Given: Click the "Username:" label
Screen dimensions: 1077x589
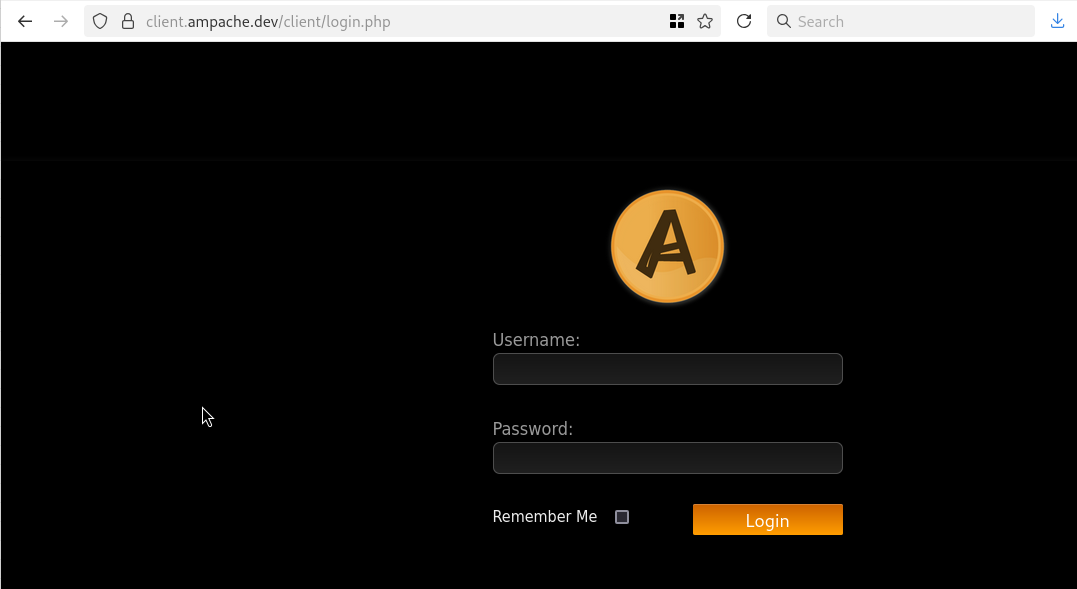Looking at the screenshot, I should (536, 340).
